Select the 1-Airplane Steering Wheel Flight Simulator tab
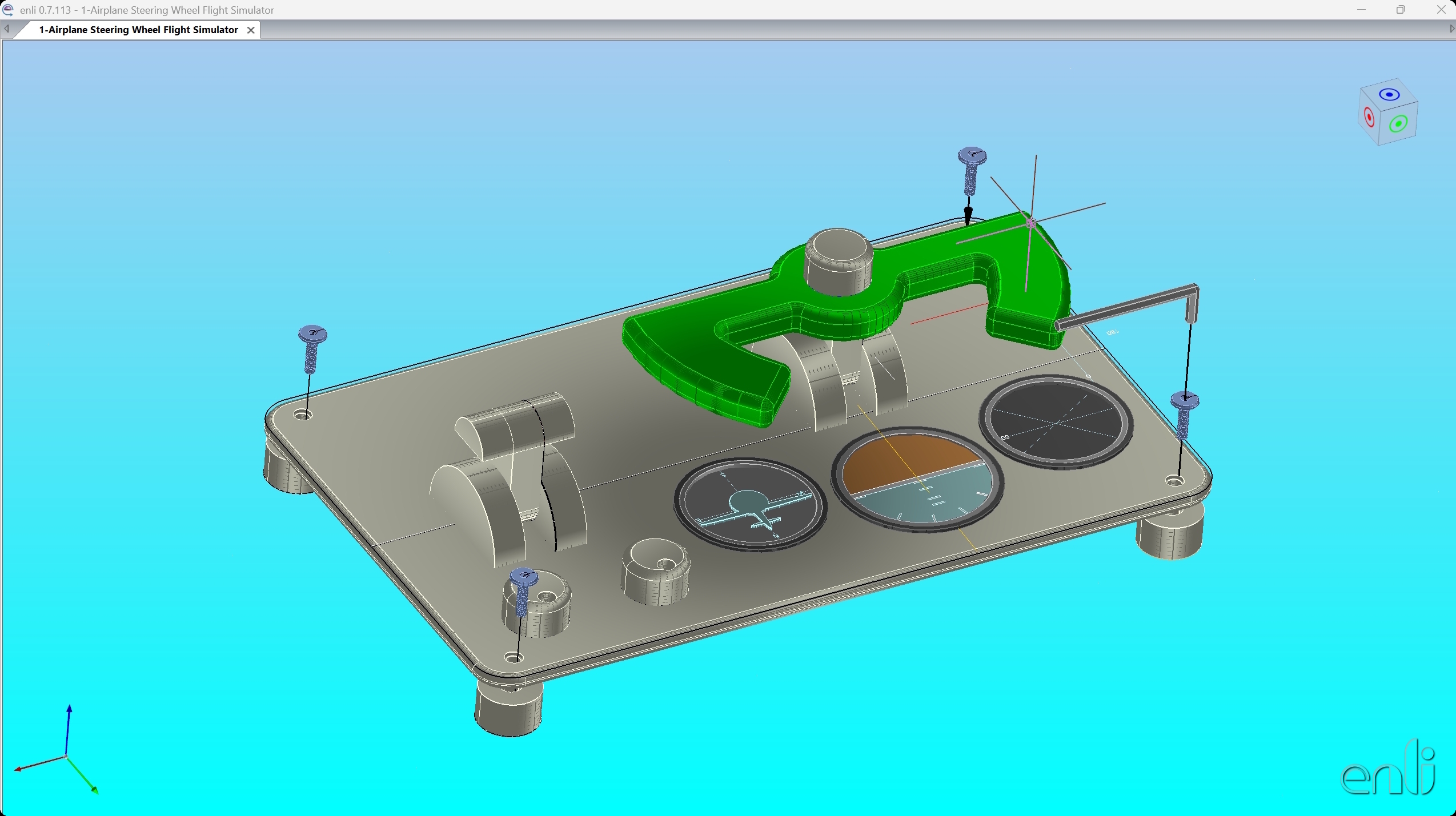 pos(138,30)
